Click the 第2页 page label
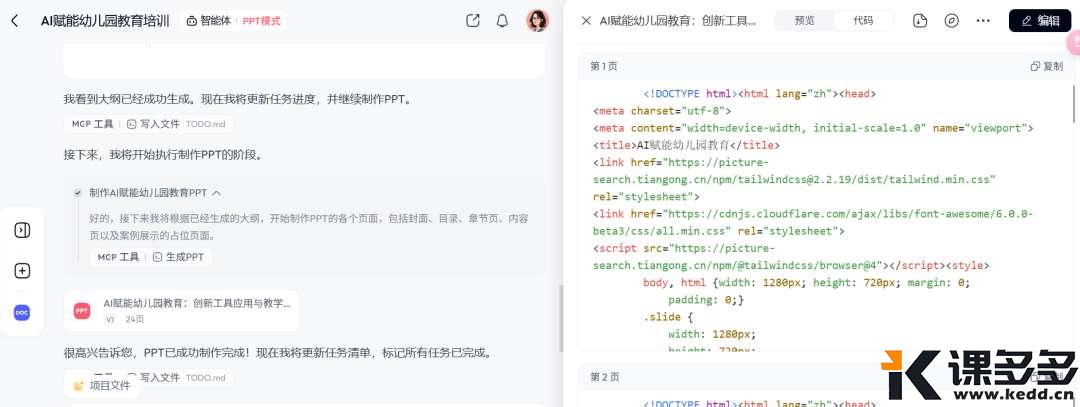Image resolution: width=1080 pixels, height=407 pixels. (604, 377)
